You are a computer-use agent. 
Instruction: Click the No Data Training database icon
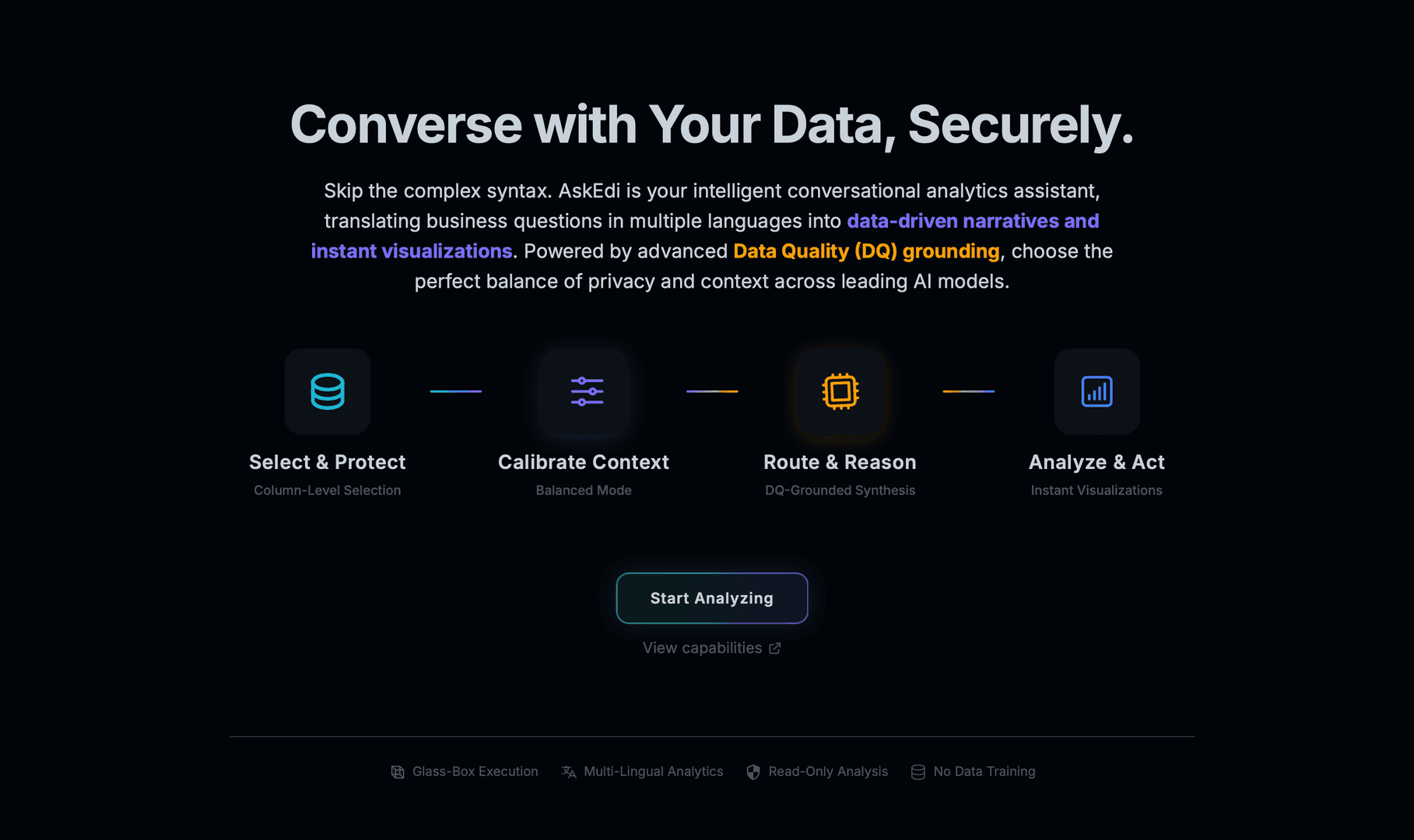[x=918, y=772]
